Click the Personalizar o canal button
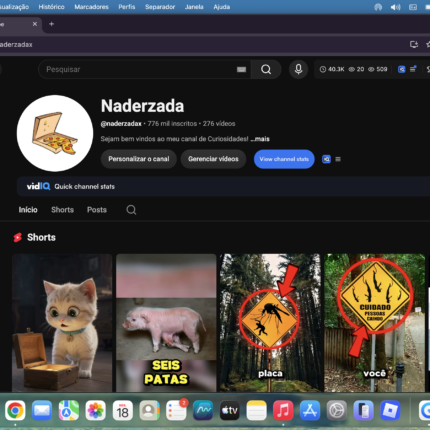The height and width of the screenshot is (430, 430). (x=139, y=159)
